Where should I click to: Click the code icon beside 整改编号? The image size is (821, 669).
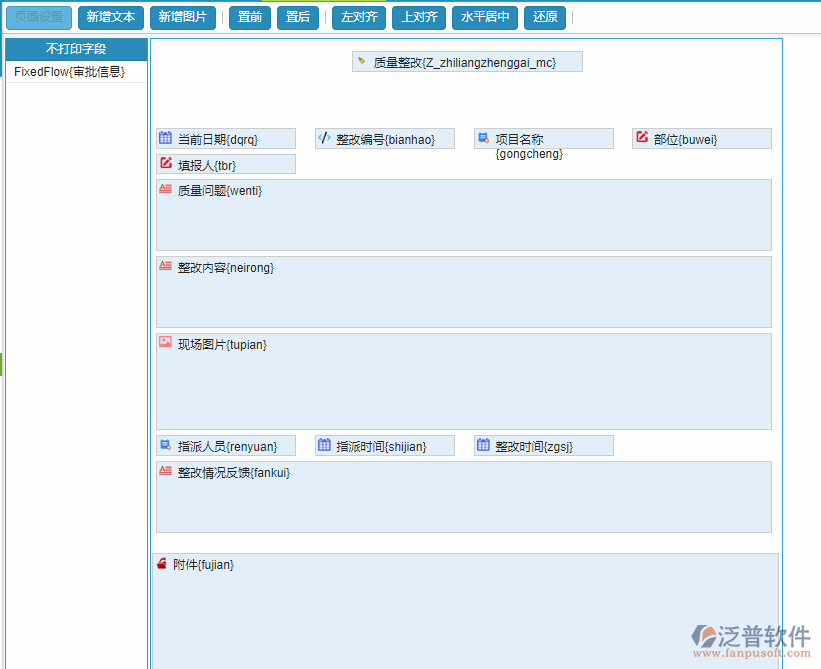[x=324, y=138]
